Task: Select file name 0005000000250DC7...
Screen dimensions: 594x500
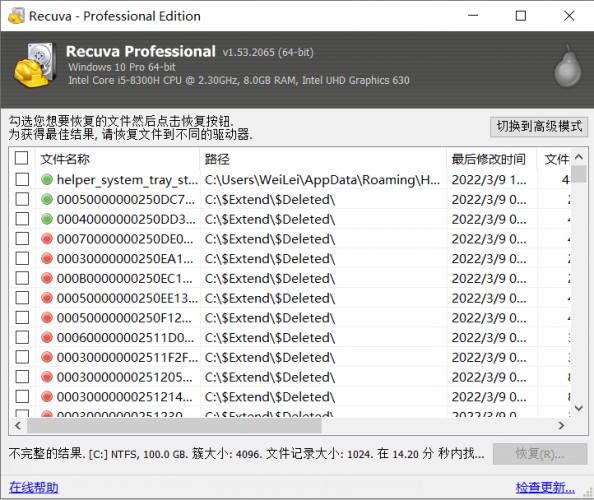Action: pos(126,199)
